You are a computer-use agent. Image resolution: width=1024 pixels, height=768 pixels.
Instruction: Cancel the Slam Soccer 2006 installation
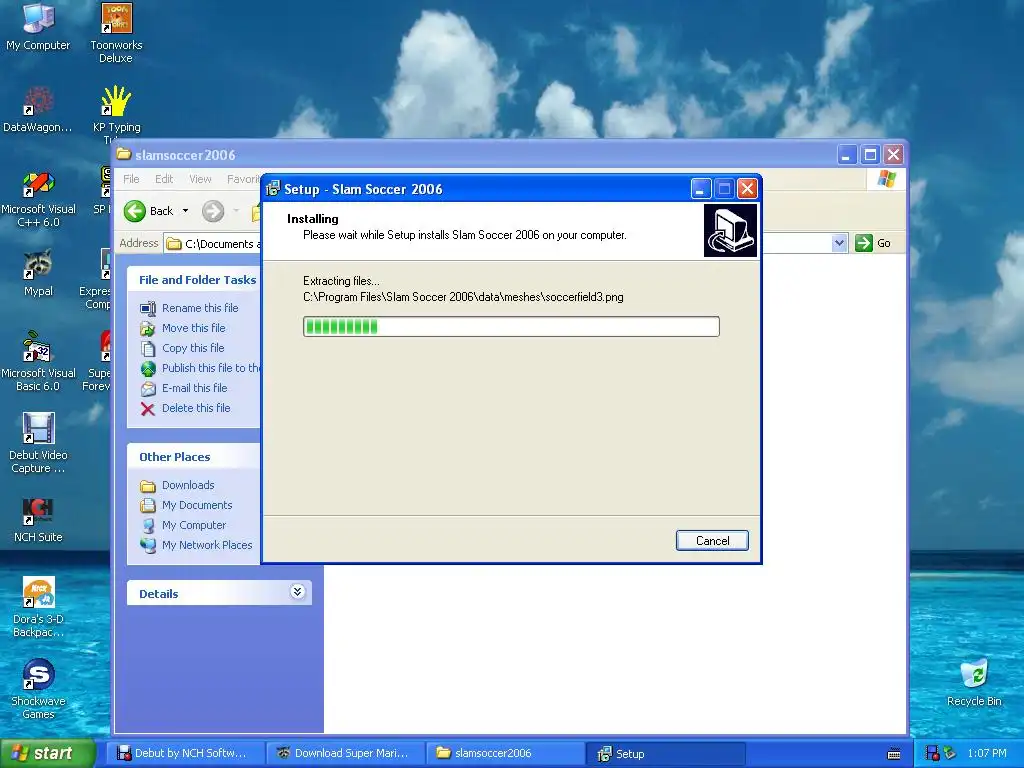pos(712,541)
